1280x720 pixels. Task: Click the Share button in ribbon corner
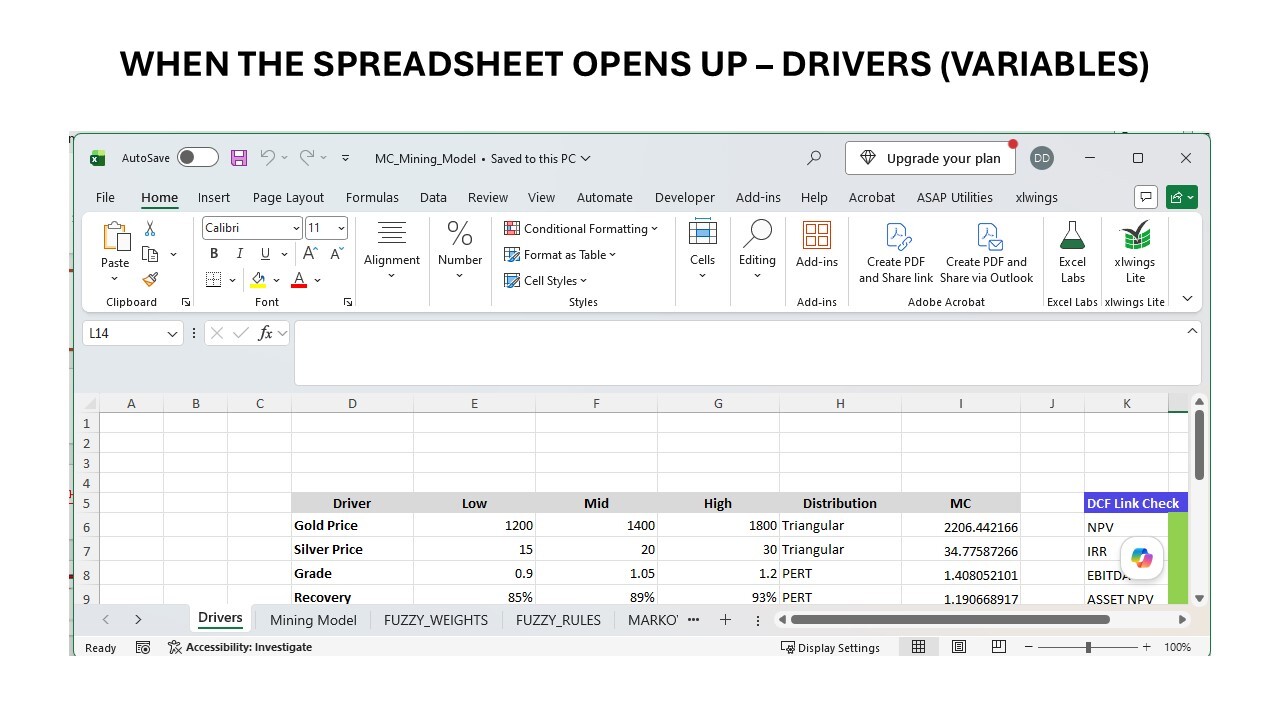point(1182,197)
